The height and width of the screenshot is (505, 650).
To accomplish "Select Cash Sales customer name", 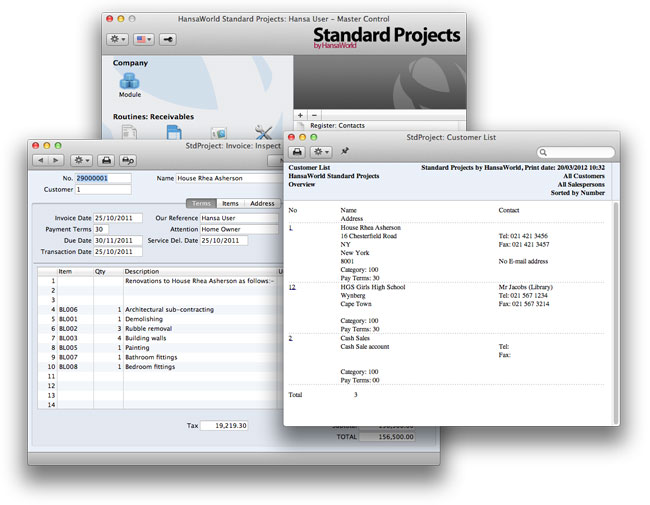I will tap(355, 338).
